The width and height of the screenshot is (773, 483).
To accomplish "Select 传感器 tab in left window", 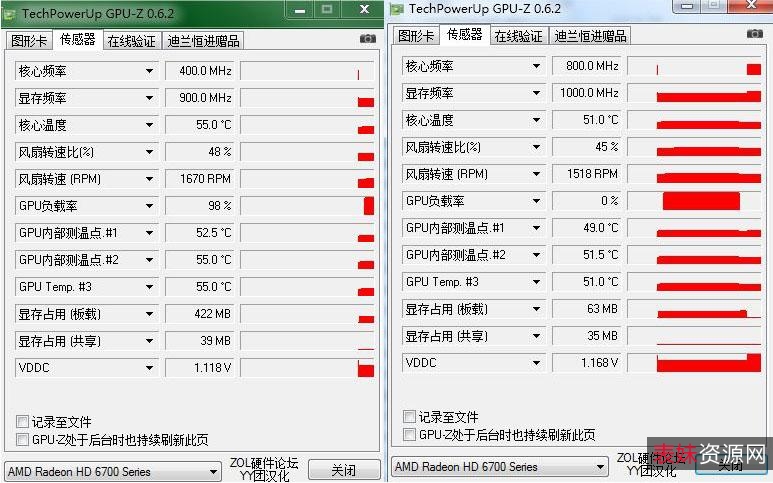I will [x=78, y=39].
